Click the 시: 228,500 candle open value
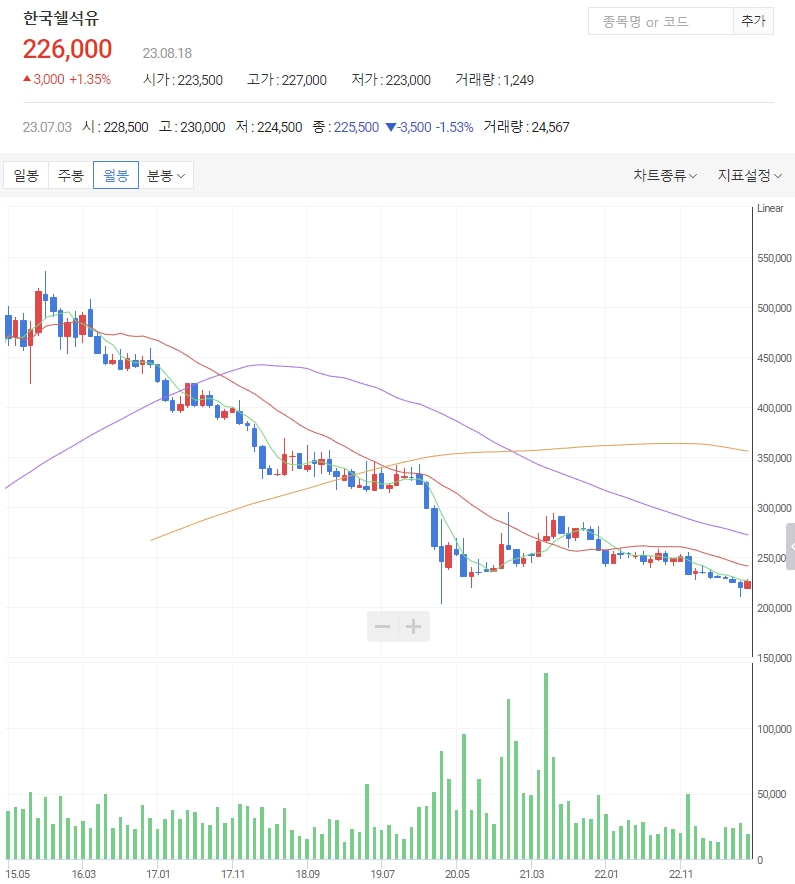The height and width of the screenshot is (884, 795). [116, 127]
